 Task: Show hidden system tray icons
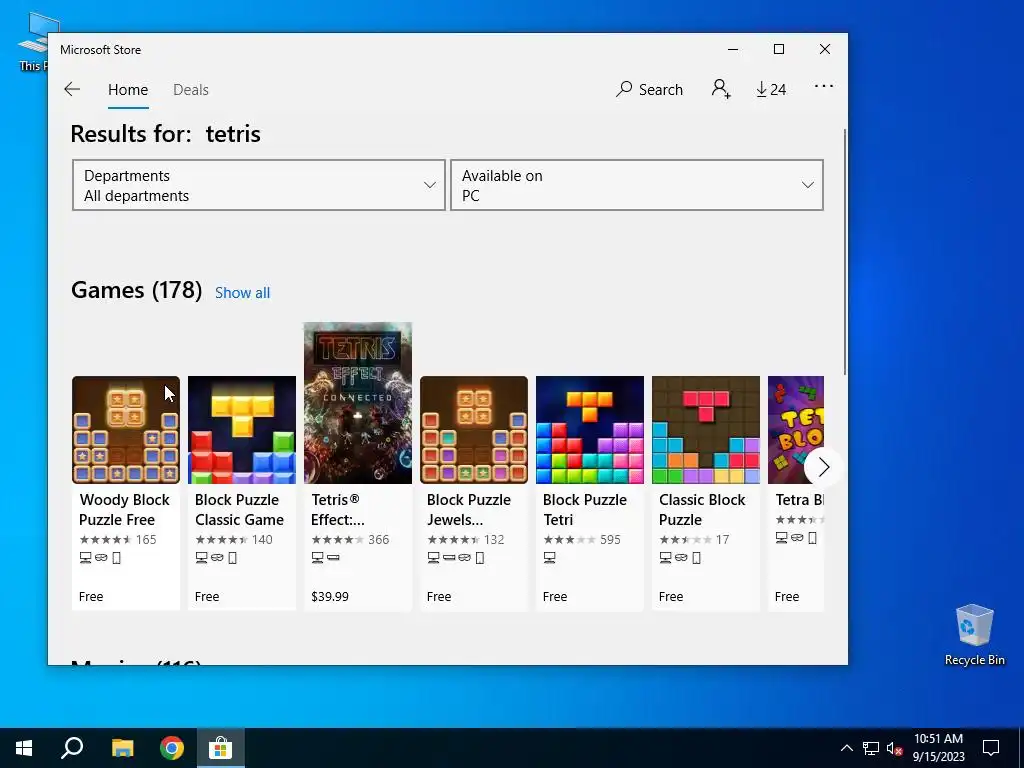tap(846, 748)
